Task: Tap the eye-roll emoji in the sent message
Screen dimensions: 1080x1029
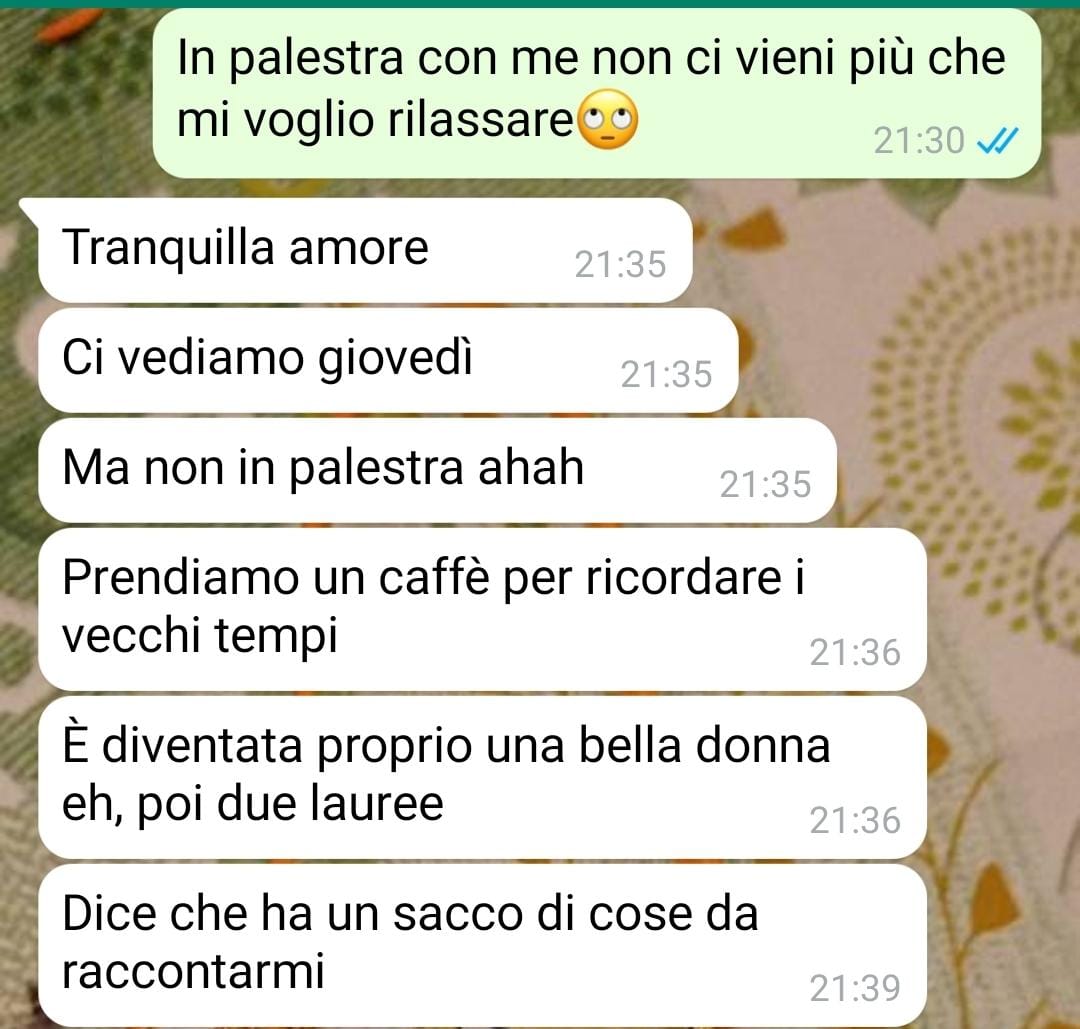Action: click(x=607, y=119)
